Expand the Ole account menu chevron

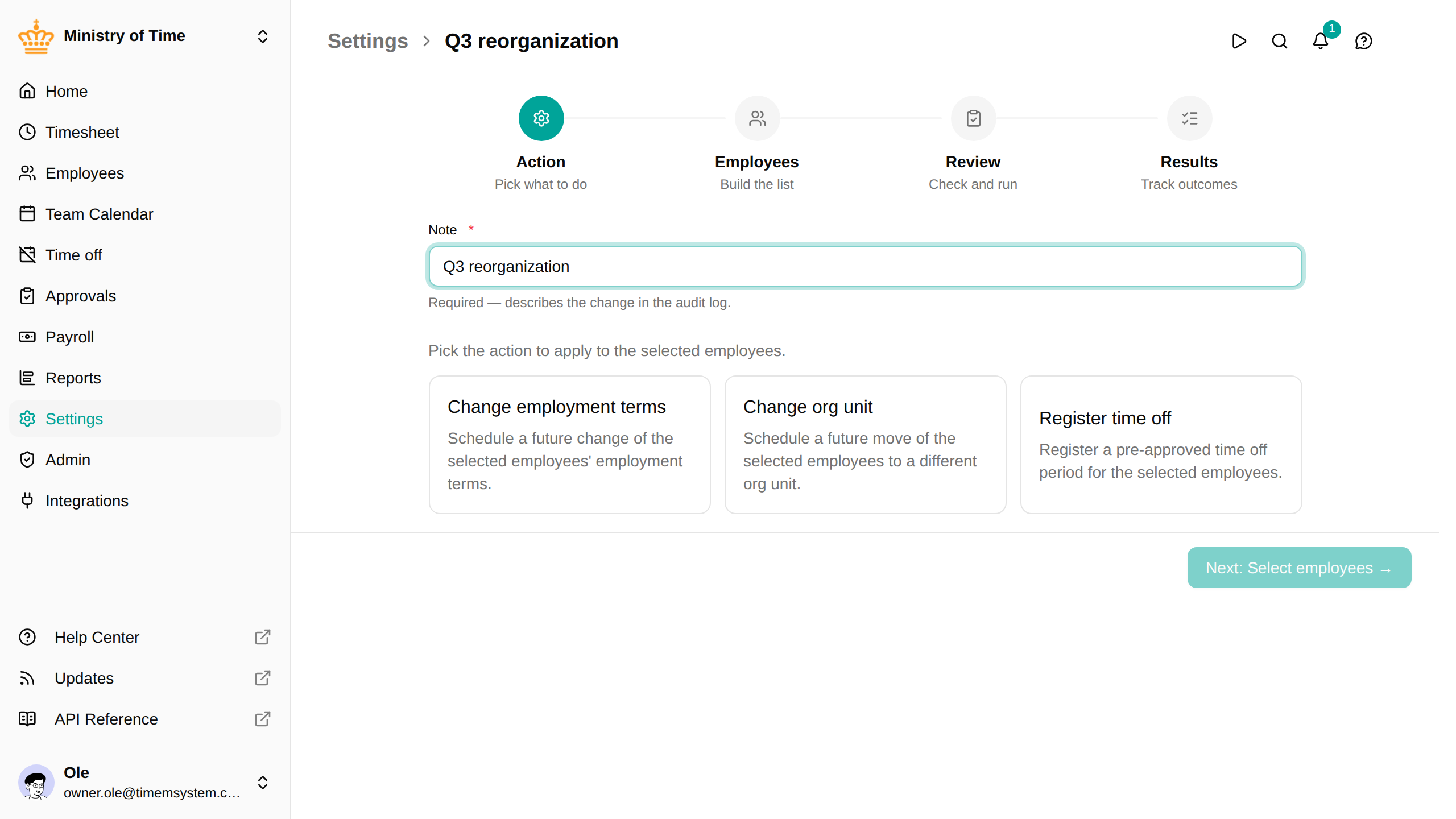click(262, 783)
